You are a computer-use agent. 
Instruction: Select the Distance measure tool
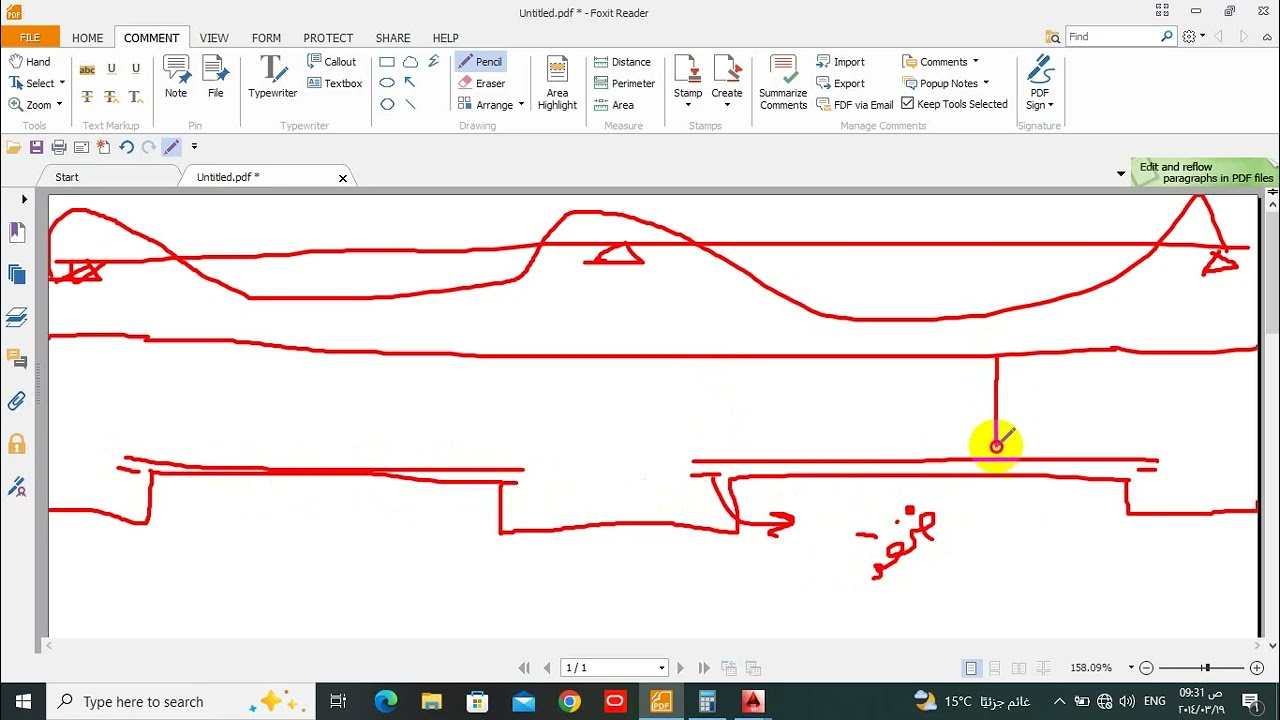click(x=622, y=62)
